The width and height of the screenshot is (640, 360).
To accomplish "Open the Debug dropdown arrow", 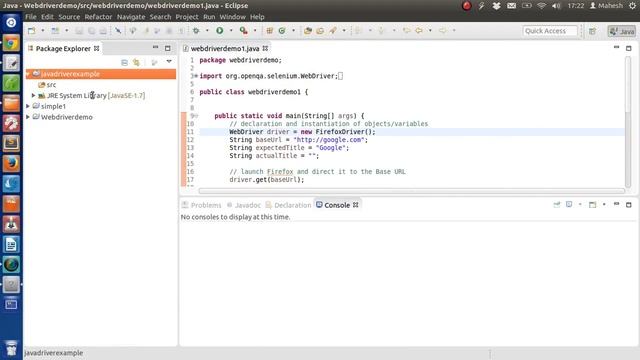I will tap(207, 31).
